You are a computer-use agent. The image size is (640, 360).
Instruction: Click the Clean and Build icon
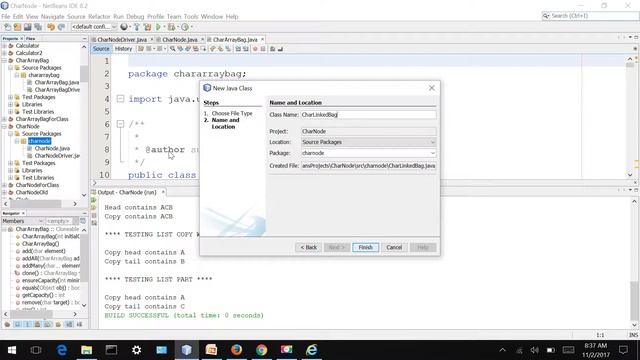click(147, 27)
